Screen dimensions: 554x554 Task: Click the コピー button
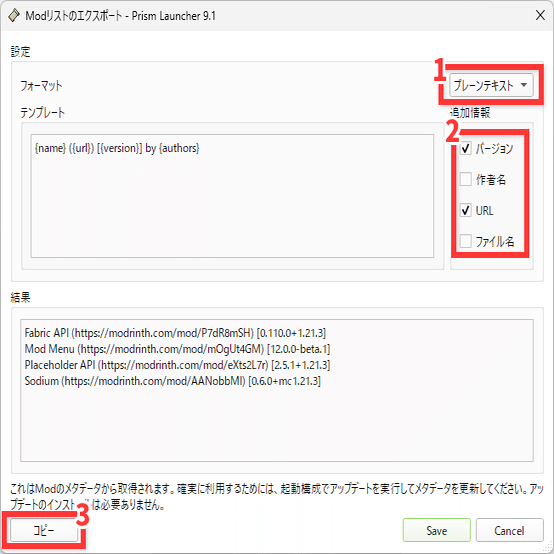tap(44, 530)
